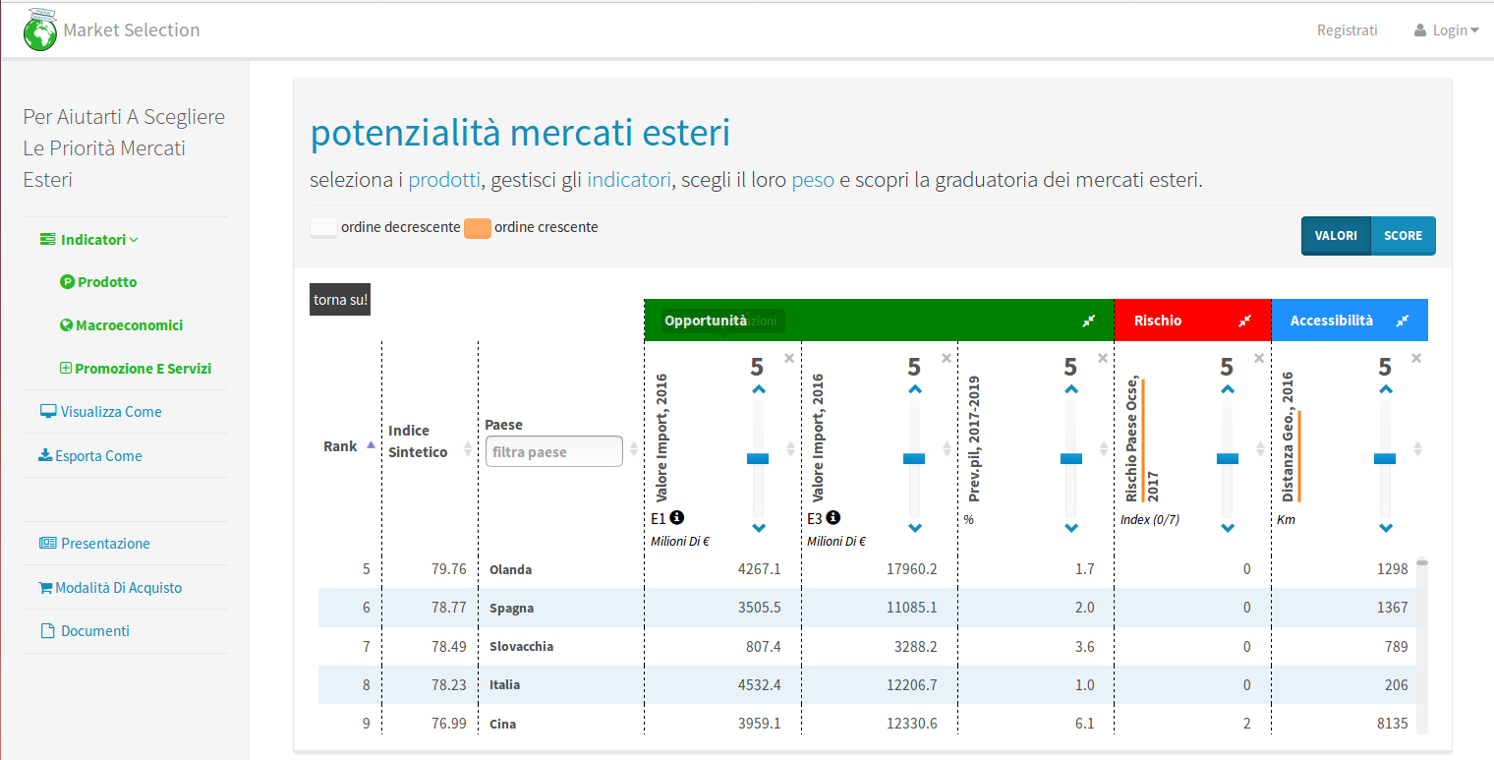Open Macroeconomici indicators via globe icon
This screenshot has width=1494, height=760.
(x=65, y=325)
